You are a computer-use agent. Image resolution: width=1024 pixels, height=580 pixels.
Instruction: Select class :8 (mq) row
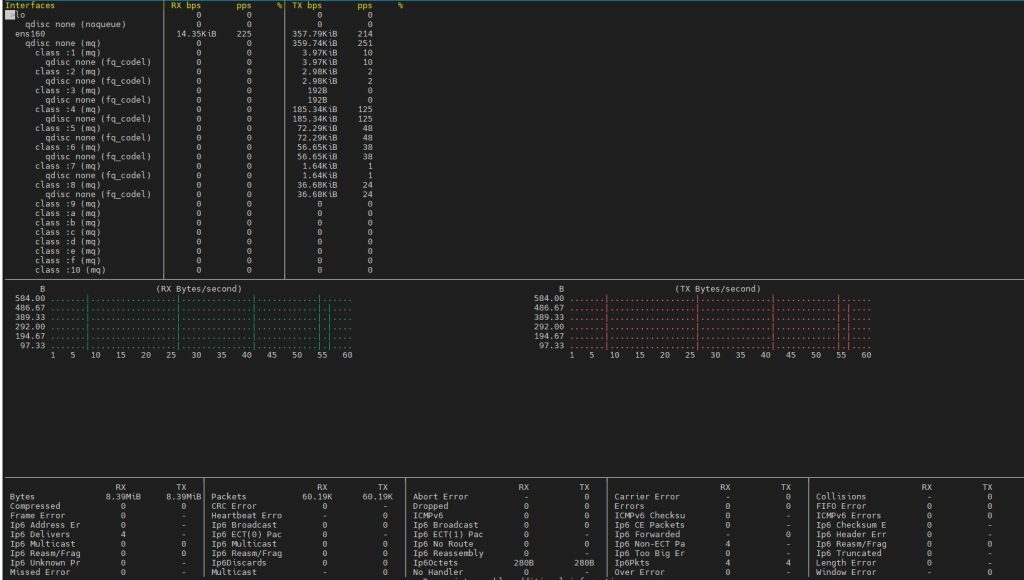click(x=66, y=185)
